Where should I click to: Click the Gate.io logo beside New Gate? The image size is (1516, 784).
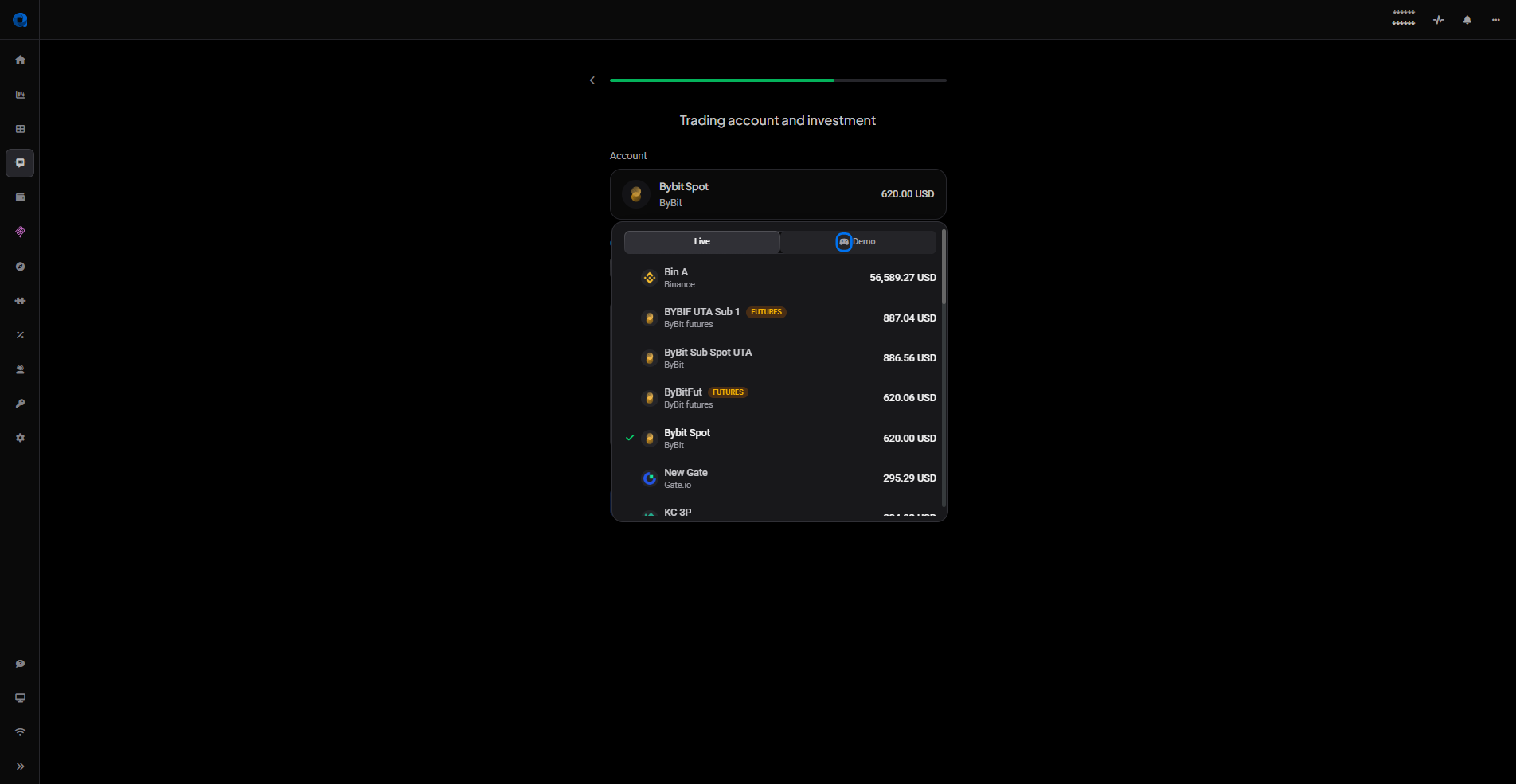tap(650, 478)
